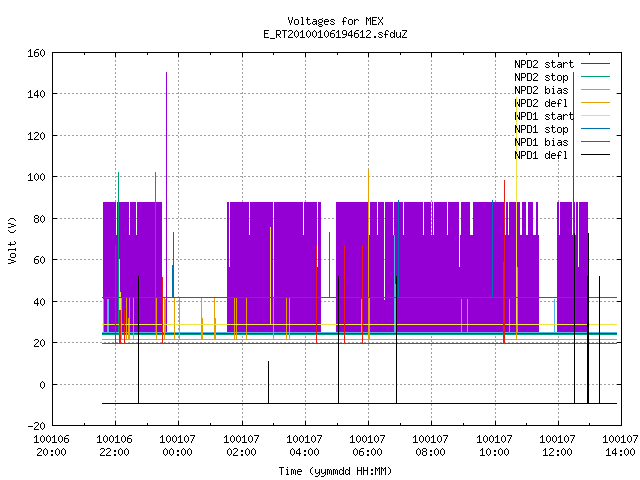This screenshot has width=640, height=480.
Task: Click the 'Time (yymmdd HH:MM)' x-axis label
Action: tap(335, 471)
